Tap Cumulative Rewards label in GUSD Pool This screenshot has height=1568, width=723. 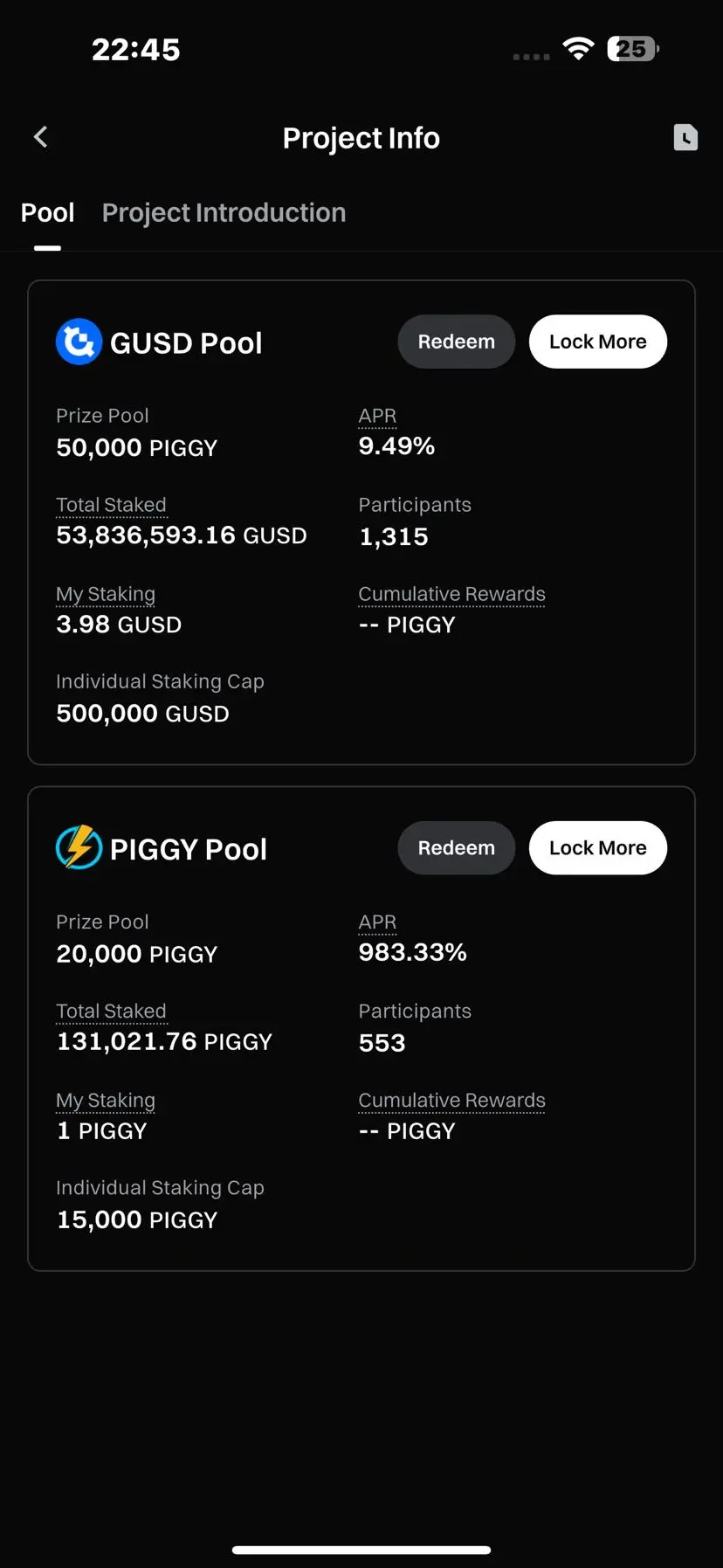click(x=451, y=594)
